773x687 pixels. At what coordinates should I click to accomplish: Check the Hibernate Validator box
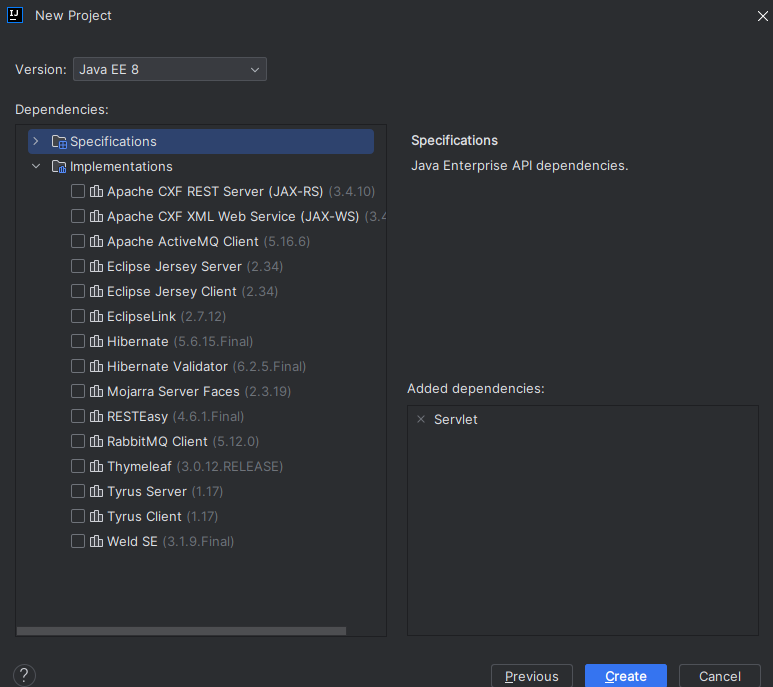click(x=78, y=366)
